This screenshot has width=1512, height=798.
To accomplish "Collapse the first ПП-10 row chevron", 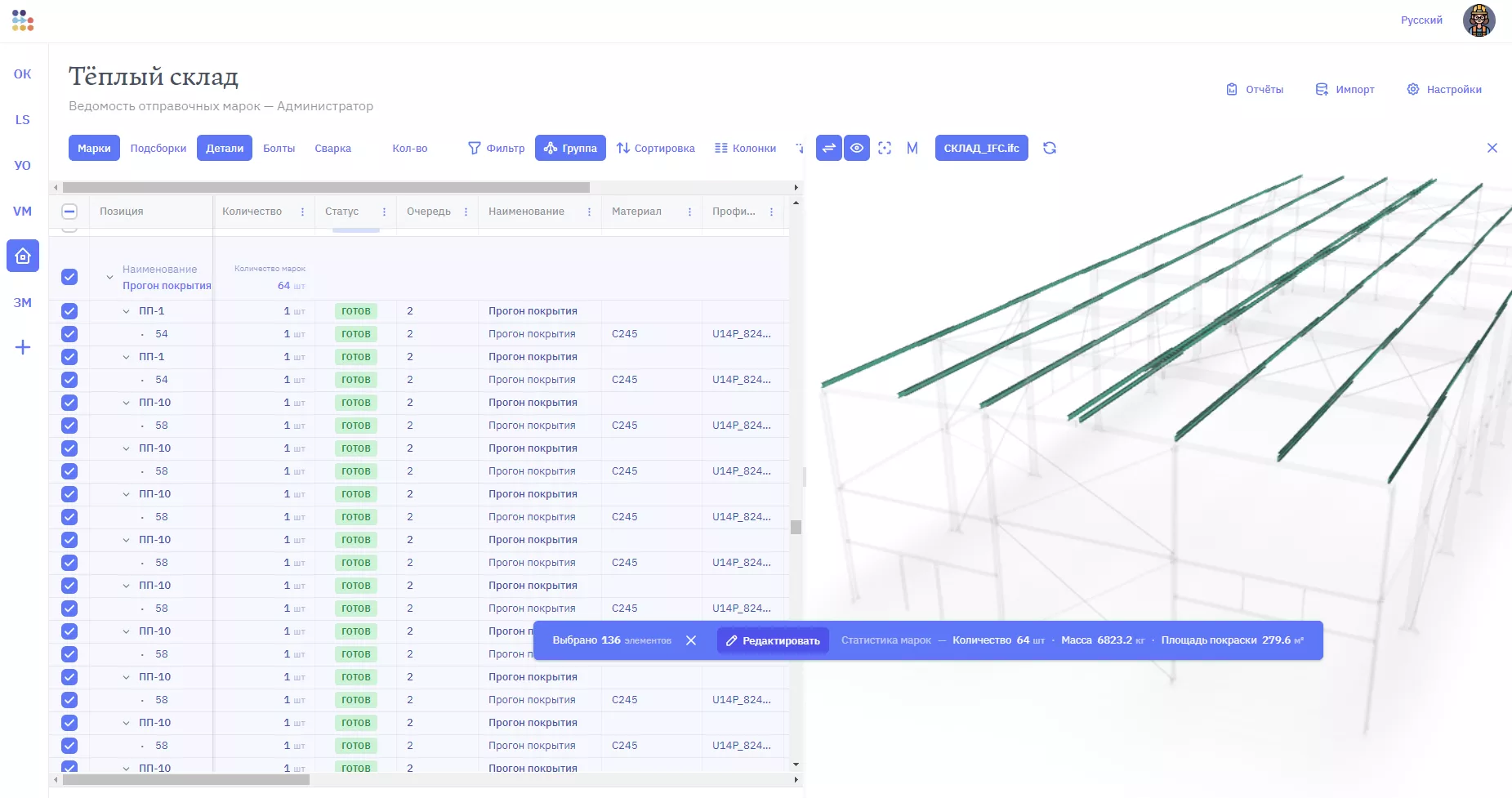I will pos(126,403).
